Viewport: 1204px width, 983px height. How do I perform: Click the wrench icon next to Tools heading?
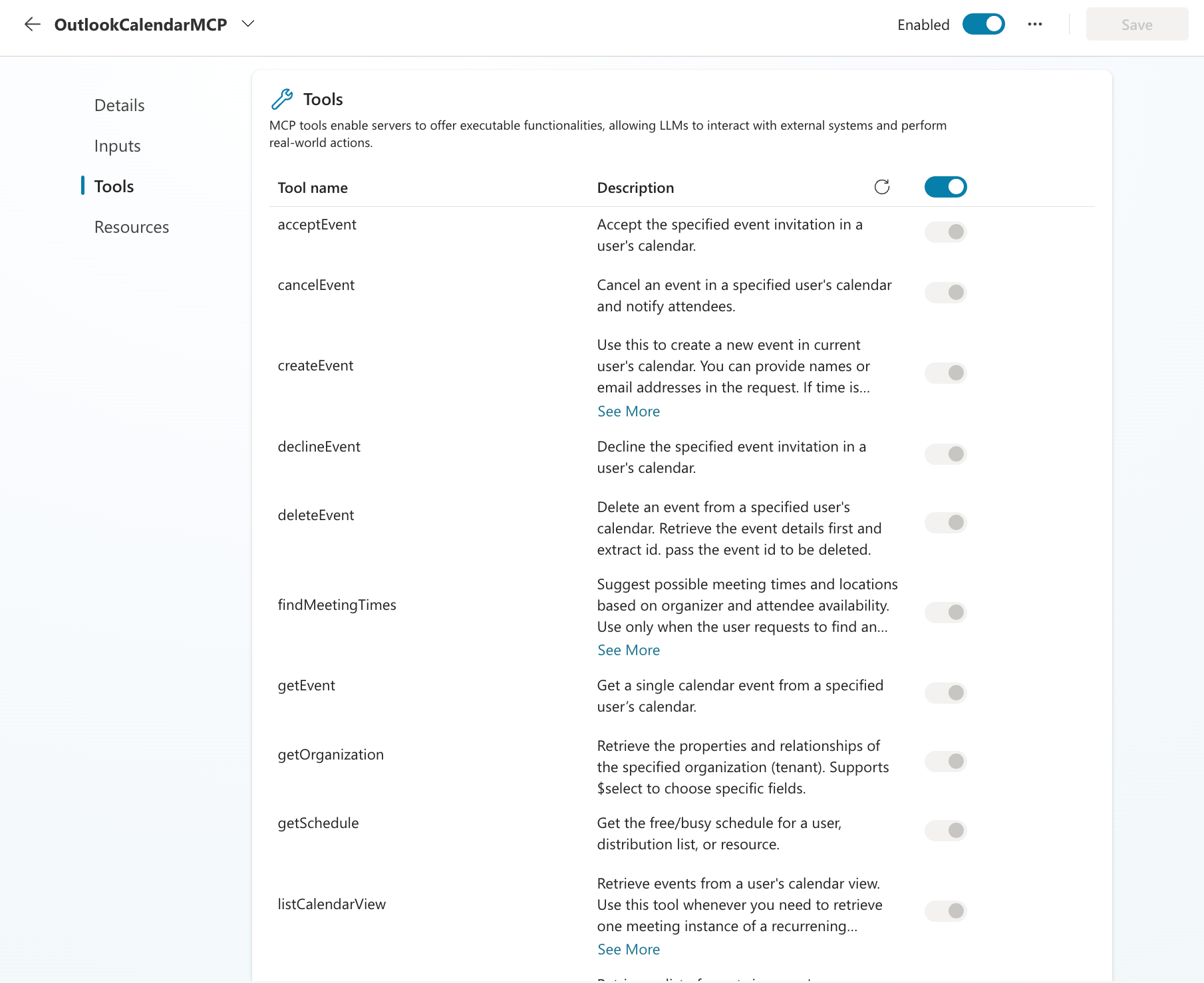(x=282, y=98)
